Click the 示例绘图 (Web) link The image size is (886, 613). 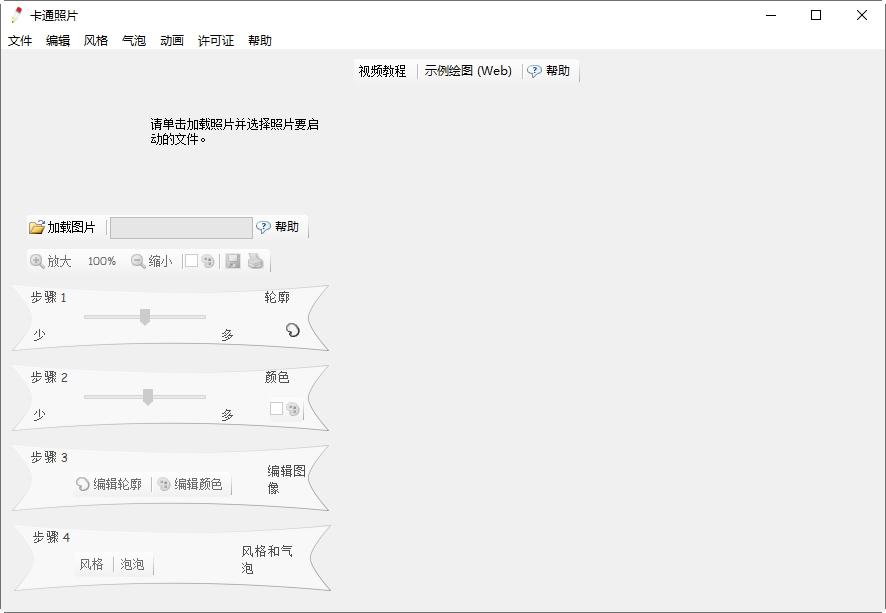click(468, 71)
